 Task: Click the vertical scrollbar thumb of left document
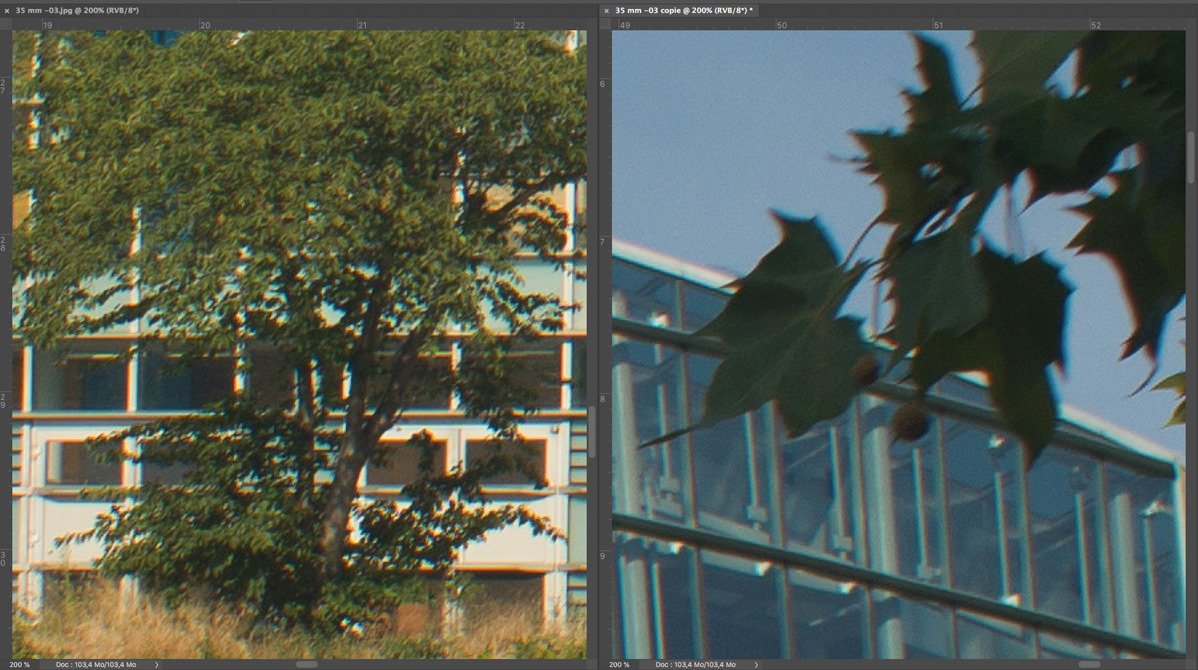(x=592, y=432)
